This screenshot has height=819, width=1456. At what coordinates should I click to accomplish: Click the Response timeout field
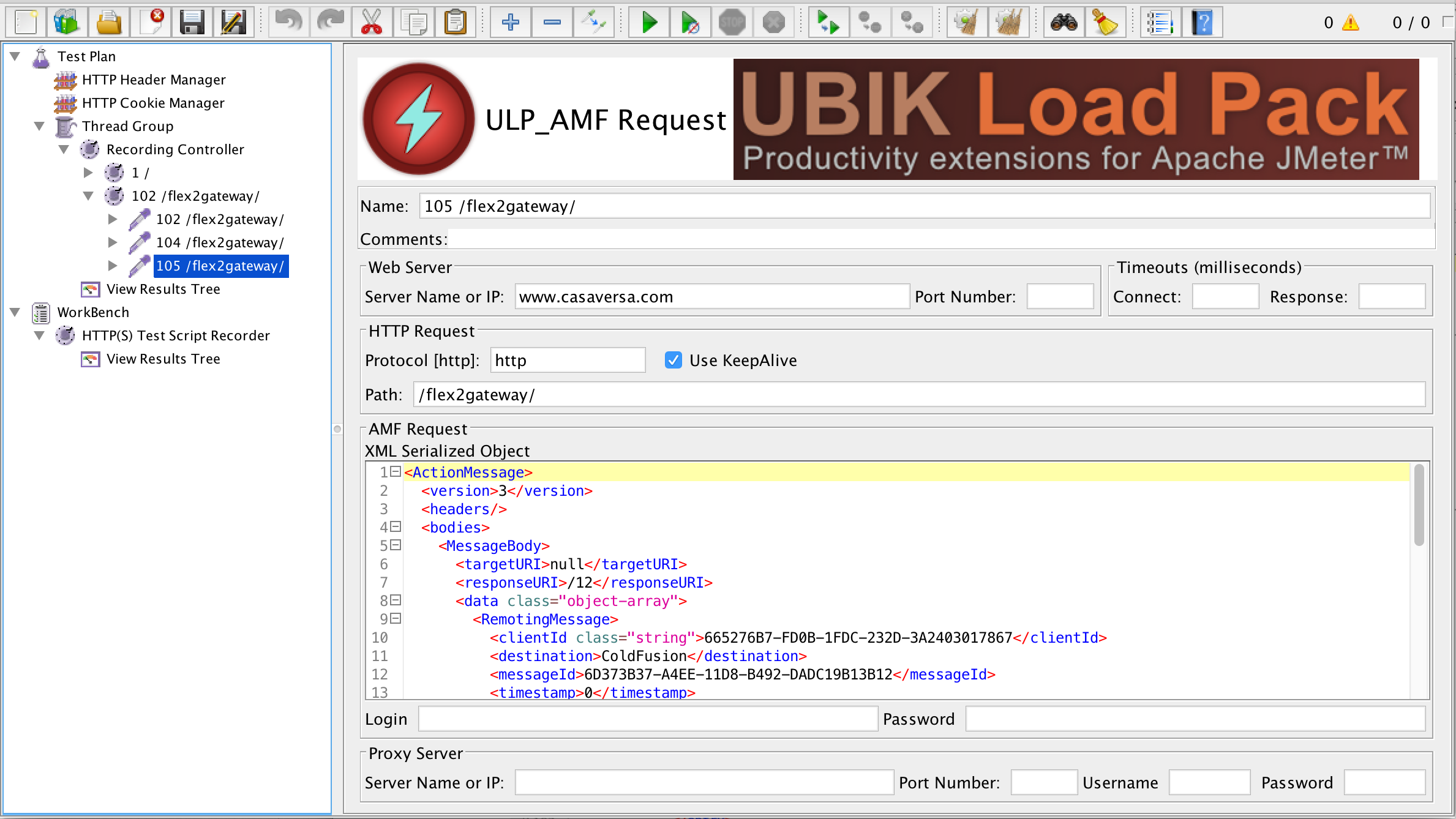click(x=1392, y=297)
